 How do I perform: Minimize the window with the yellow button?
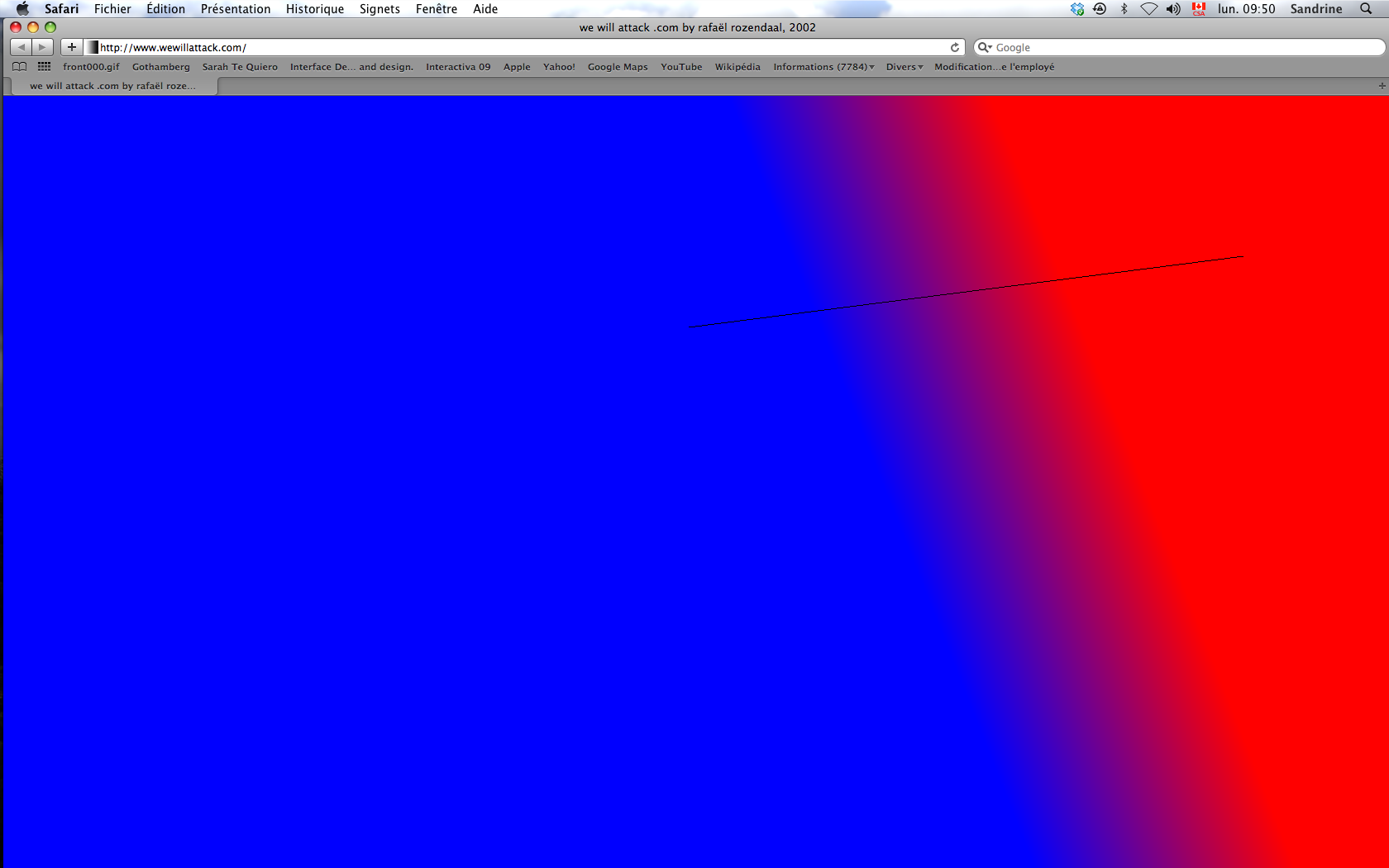coord(33,27)
